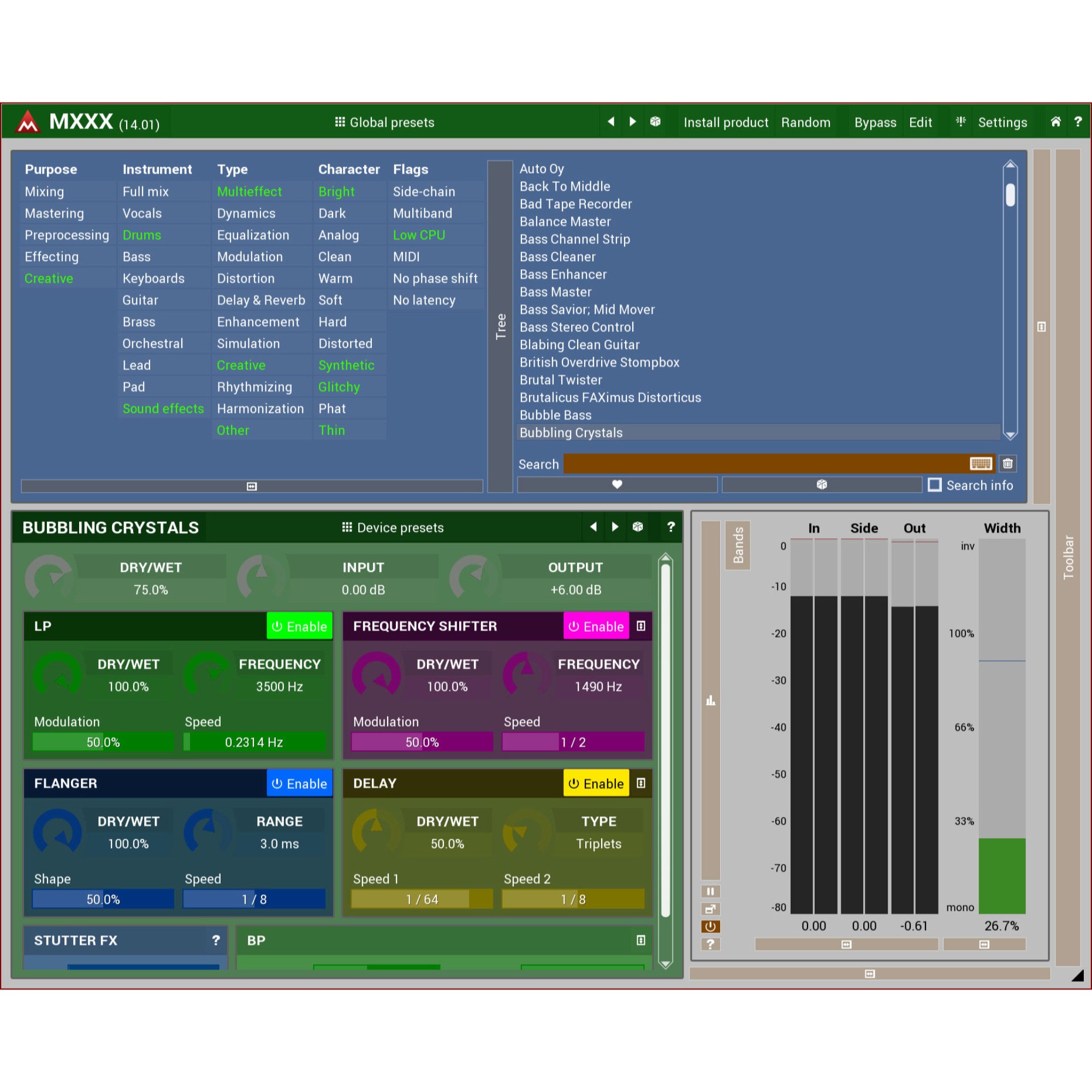Randomize device preset with dice icon
This screenshot has width=1092, height=1092.
tap(638, 527)
